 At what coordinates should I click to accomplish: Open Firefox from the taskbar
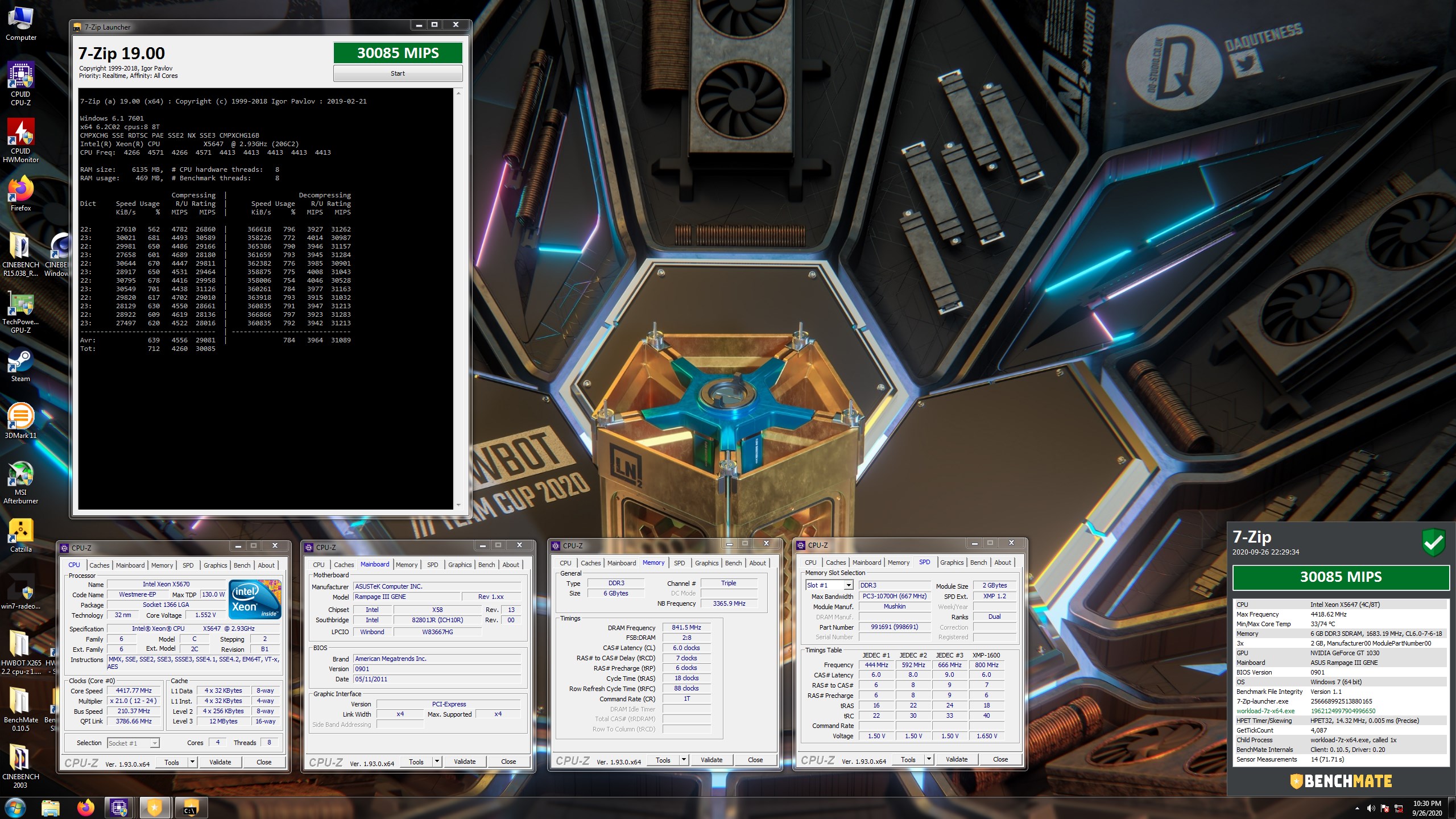click(x=85, y=808)
